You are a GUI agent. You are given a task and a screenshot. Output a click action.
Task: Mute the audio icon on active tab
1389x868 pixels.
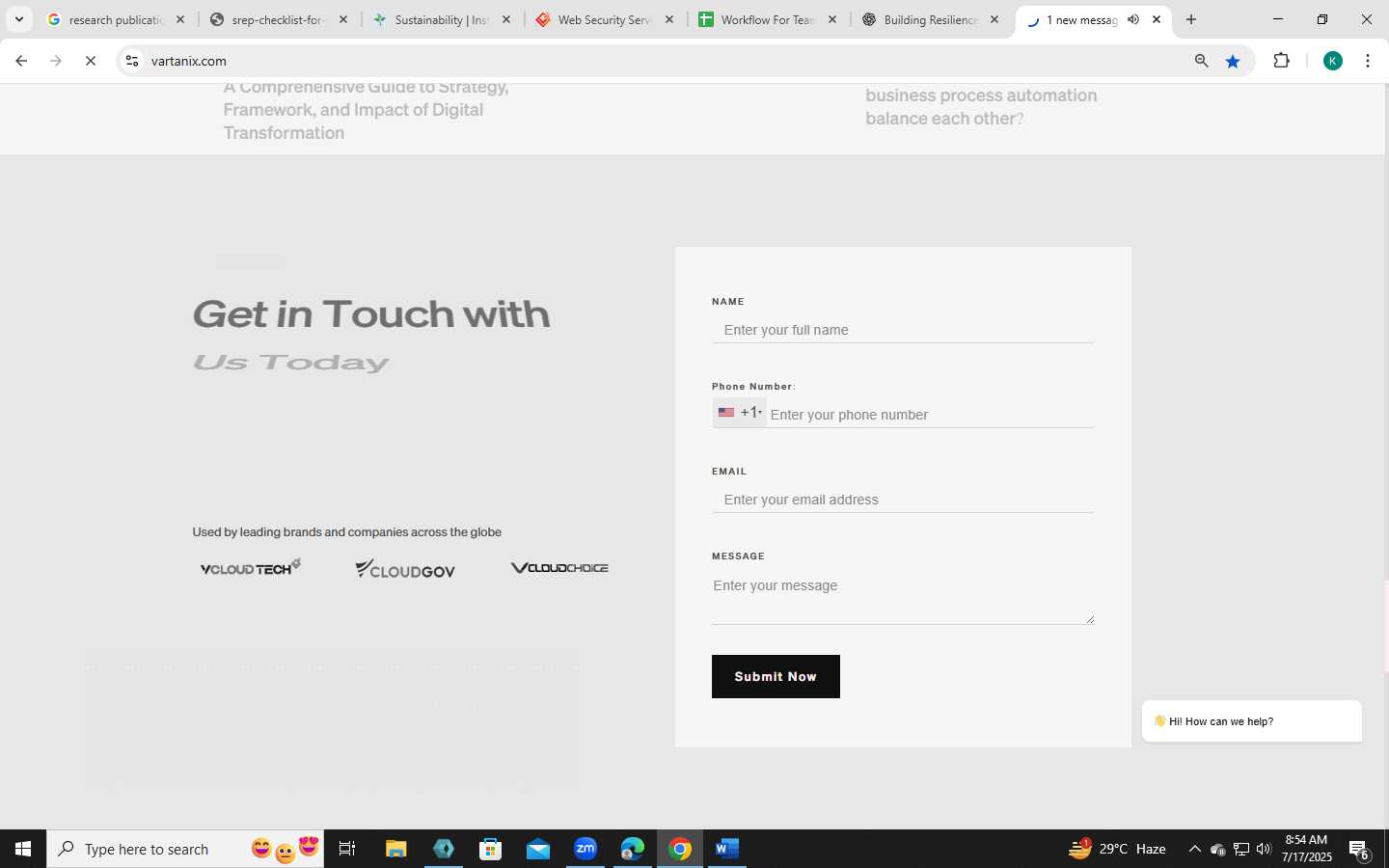1133,19
